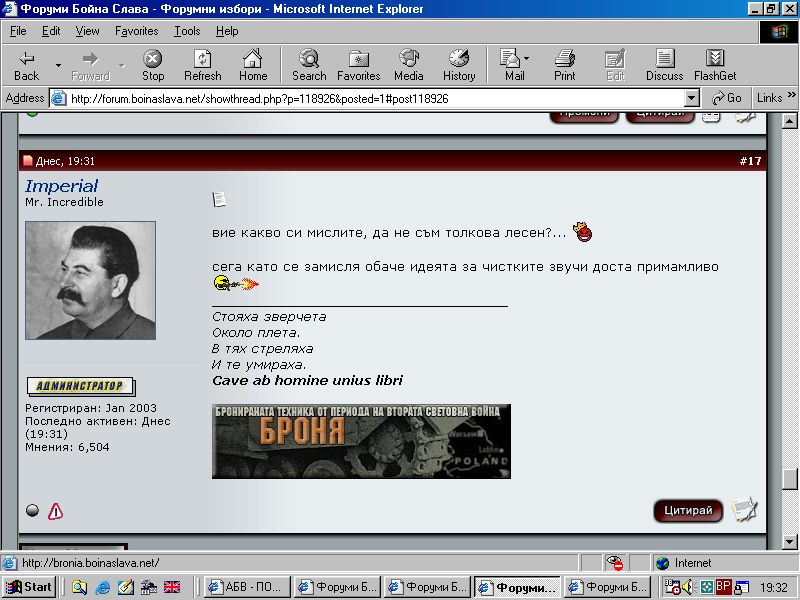Go to the Home page
800x600 pixels.
coord(253,65)
